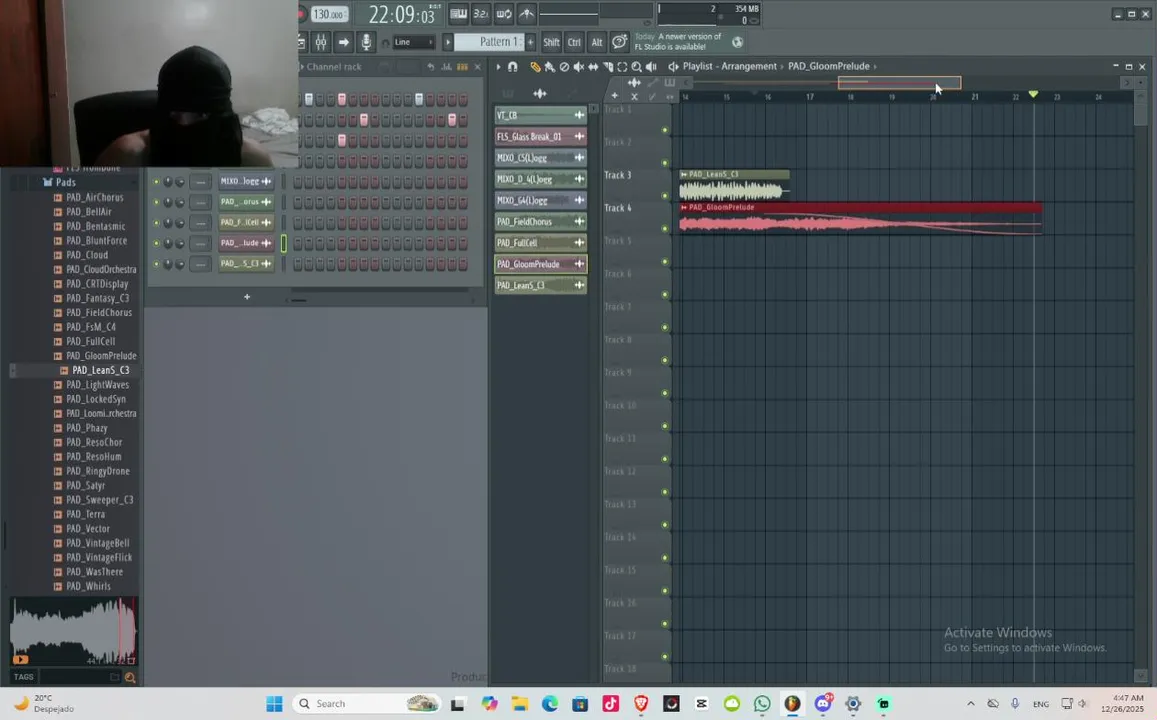Add a channel with the plus below rack
1157x720 pixels.
click(247, 297)
